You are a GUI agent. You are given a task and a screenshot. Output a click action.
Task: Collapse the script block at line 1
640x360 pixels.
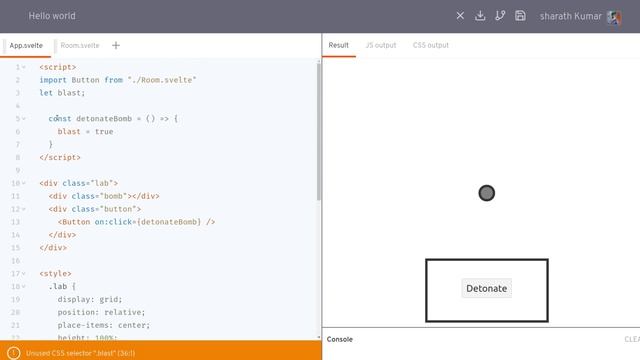(24, 67)
